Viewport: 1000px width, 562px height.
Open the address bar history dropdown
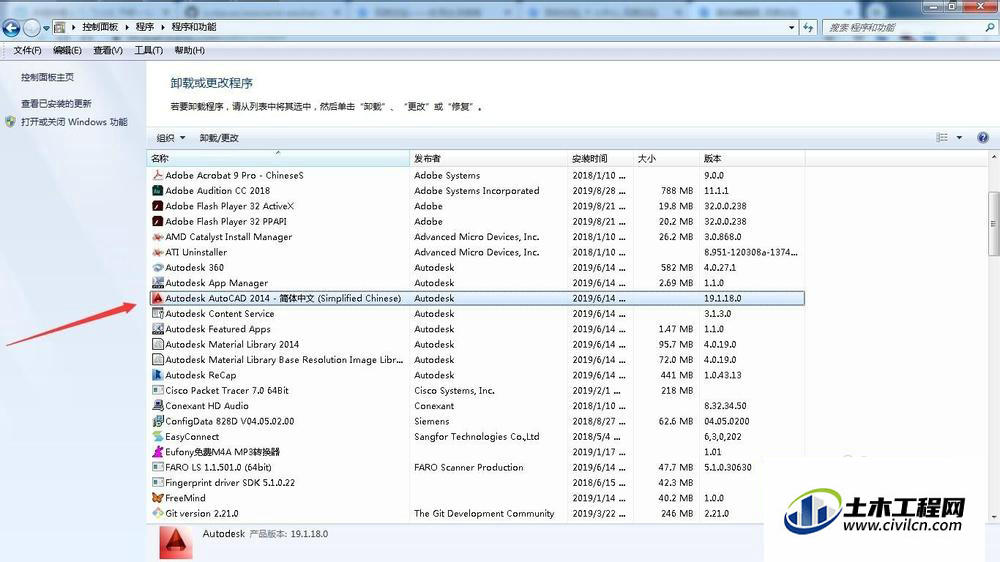tap(791, 27)
